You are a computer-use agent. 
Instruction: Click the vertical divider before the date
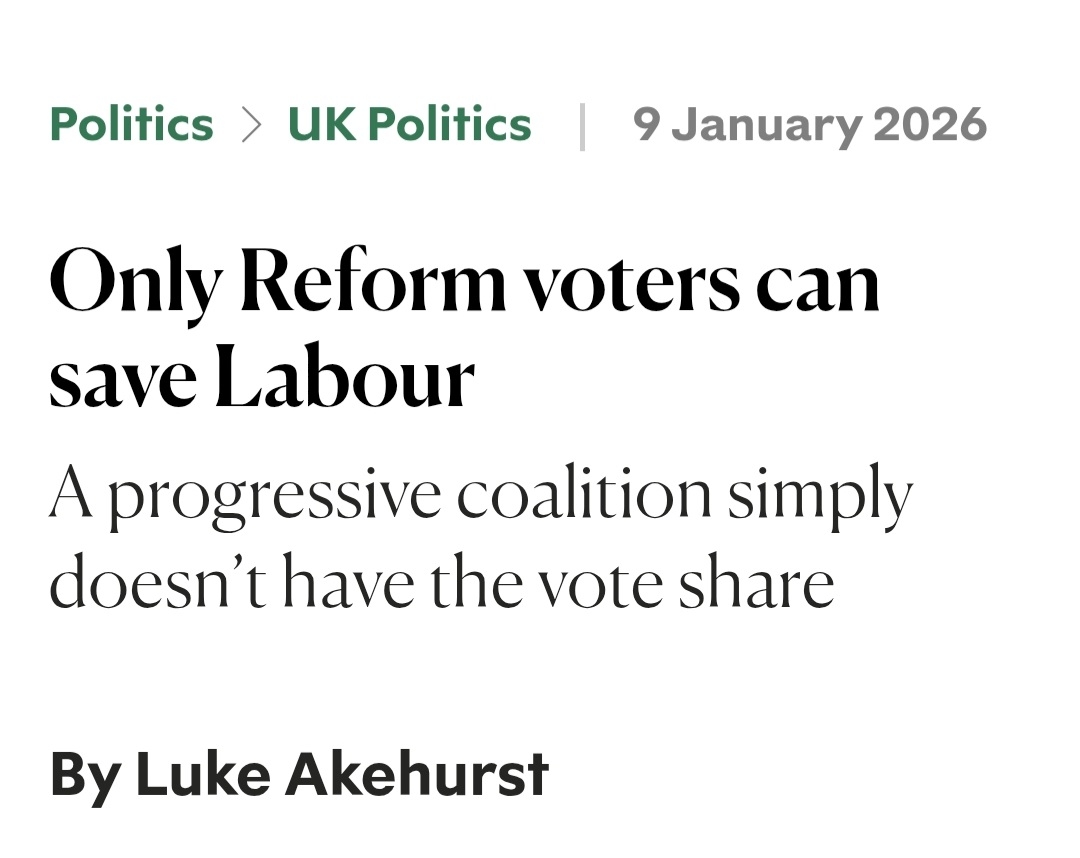[582, 126]
